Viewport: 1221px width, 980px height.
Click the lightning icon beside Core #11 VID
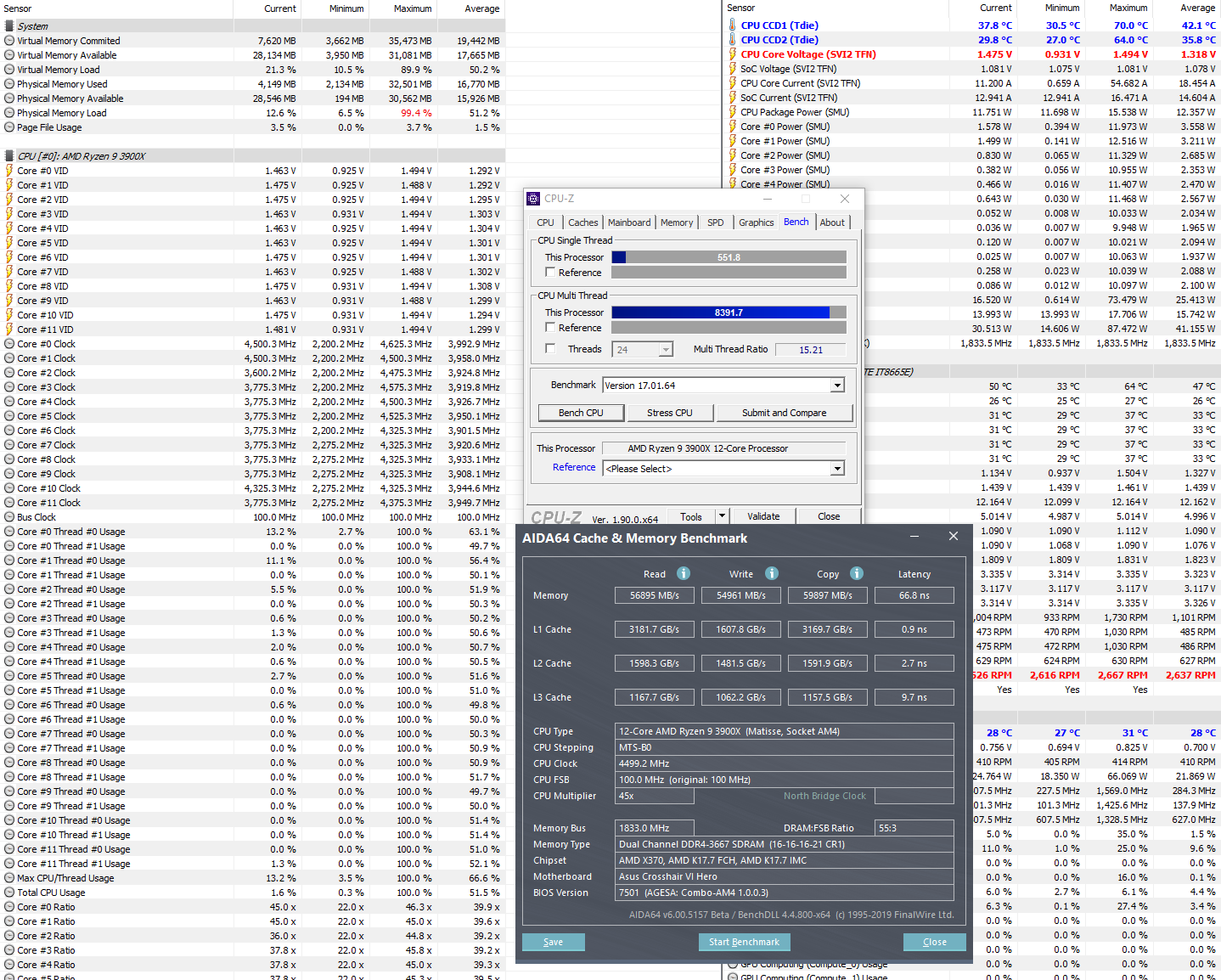[x=9, y=329]
